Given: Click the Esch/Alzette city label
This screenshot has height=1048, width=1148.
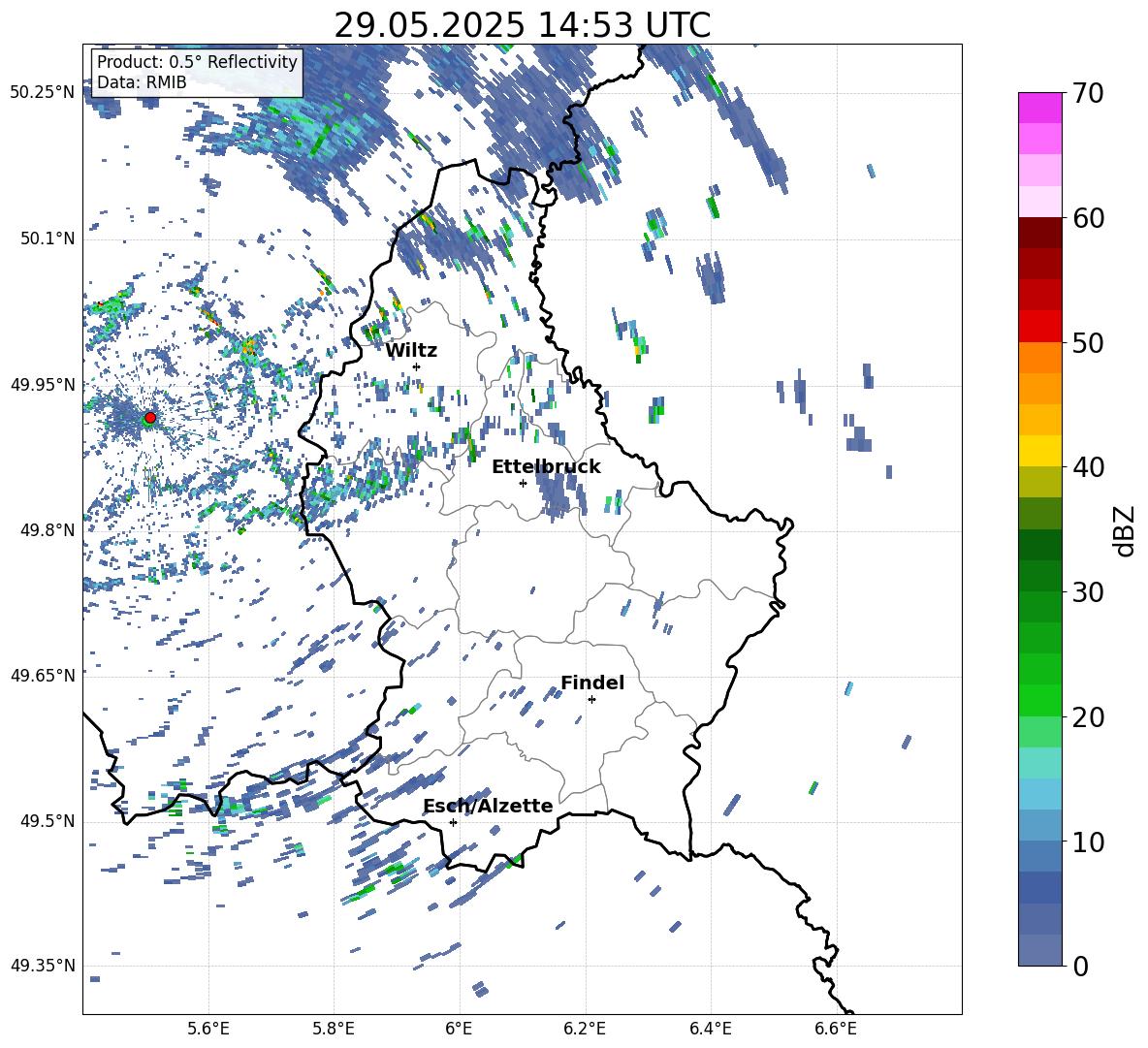Looking at the screenshot, I should click(x=488, y=806).
